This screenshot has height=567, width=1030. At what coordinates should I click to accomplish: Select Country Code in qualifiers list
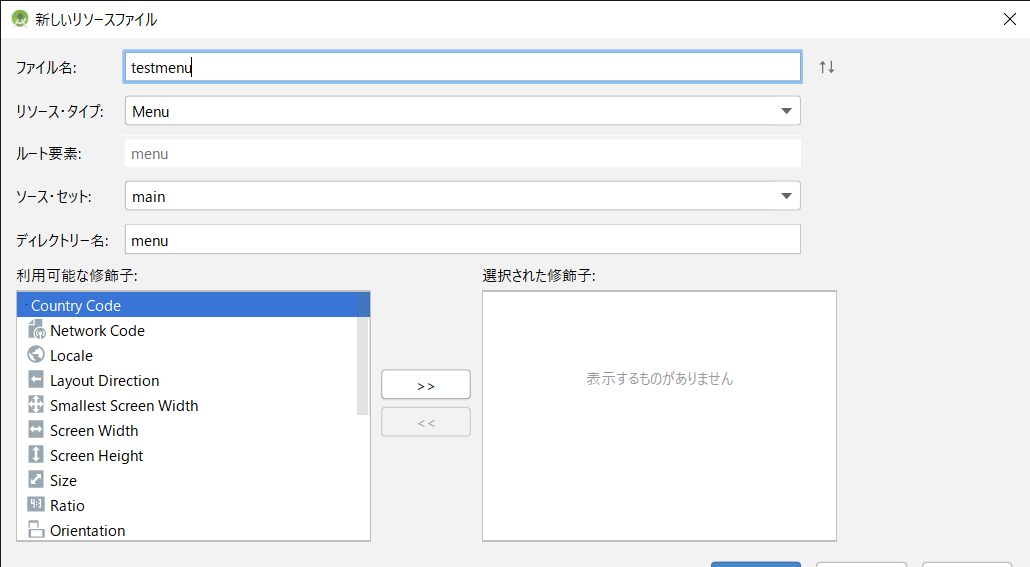point(193,305)
